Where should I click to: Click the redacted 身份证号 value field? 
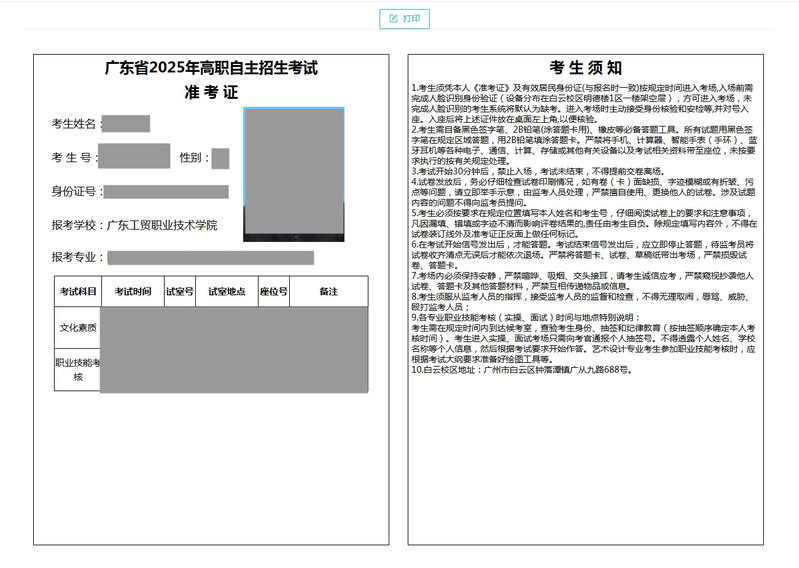[165, 191]
